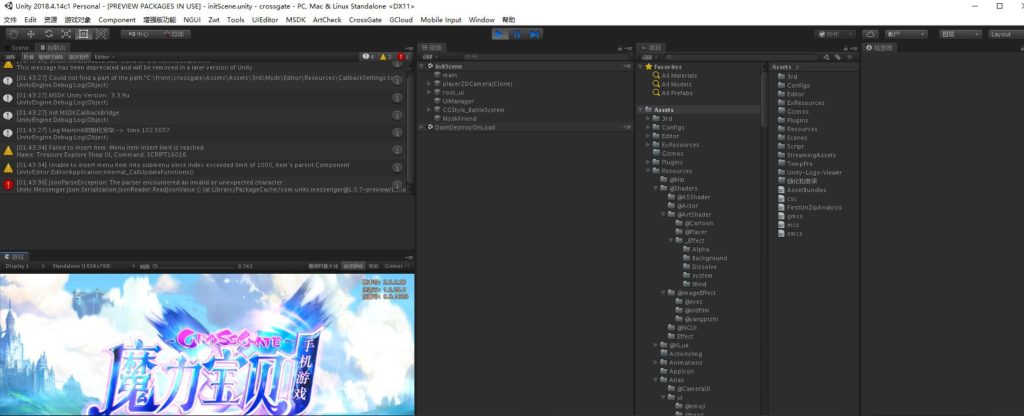Viewport: 1024px width, 416px height.
Task: Collapse the @Shaders folder in Project tree
Action: click(656, 188)
